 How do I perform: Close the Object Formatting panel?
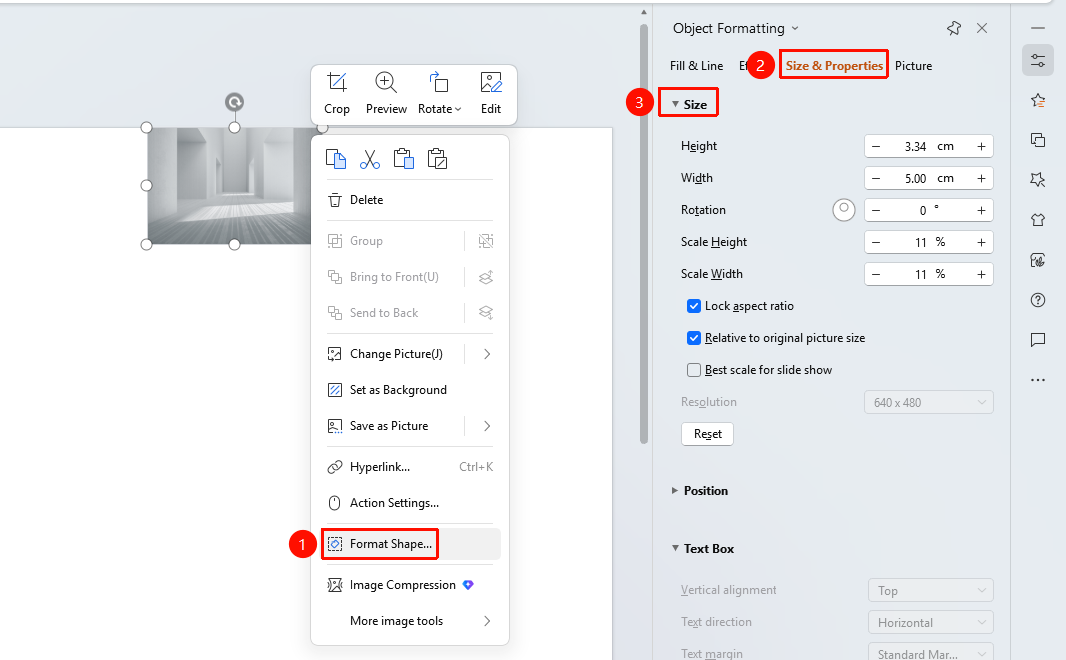(982, 28)
